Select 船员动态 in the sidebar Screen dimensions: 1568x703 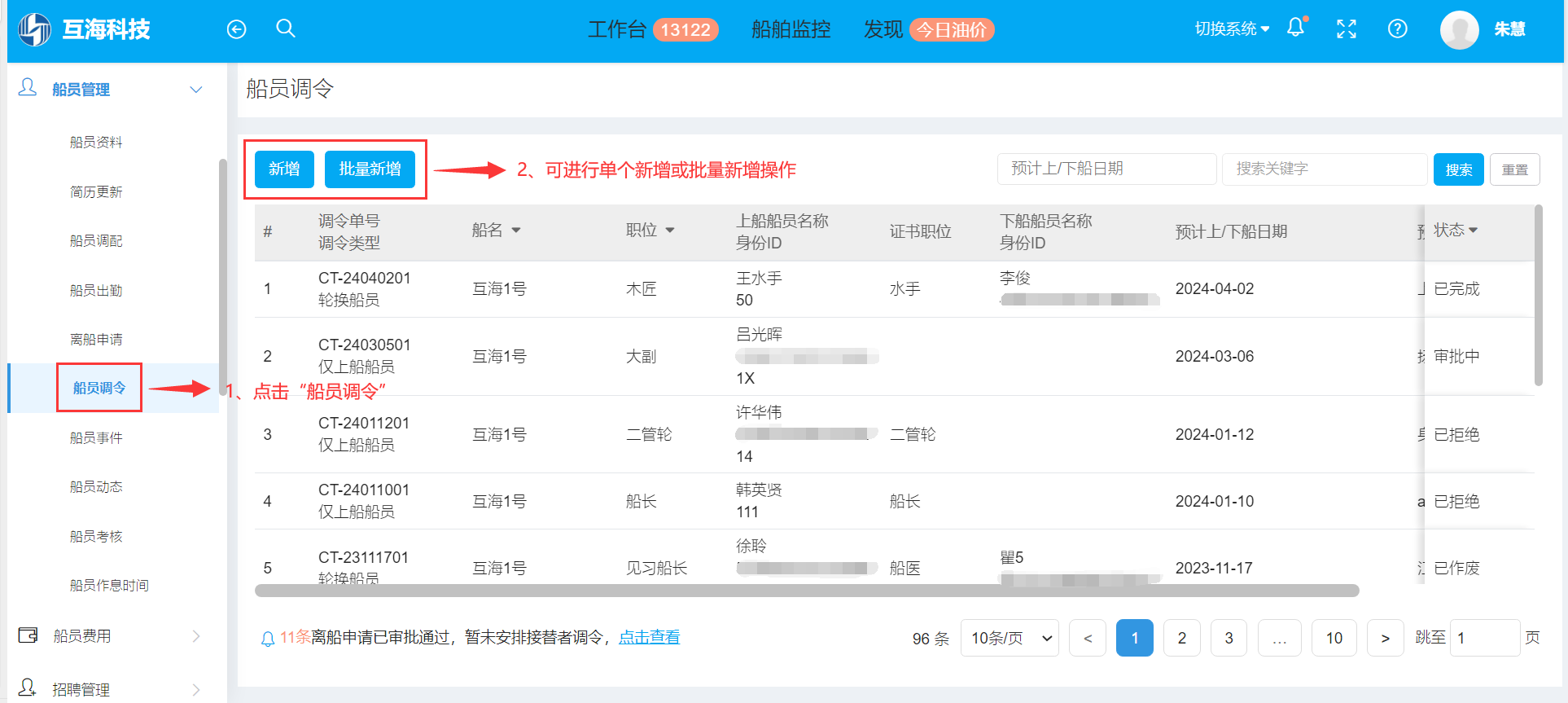pyautogui.click(x=96, y=487)
